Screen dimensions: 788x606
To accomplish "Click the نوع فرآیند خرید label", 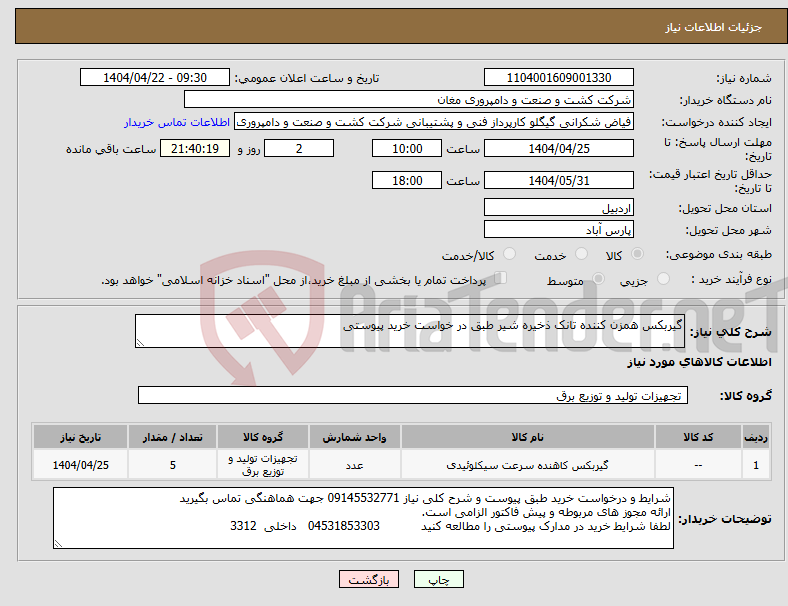I will 731,279.
